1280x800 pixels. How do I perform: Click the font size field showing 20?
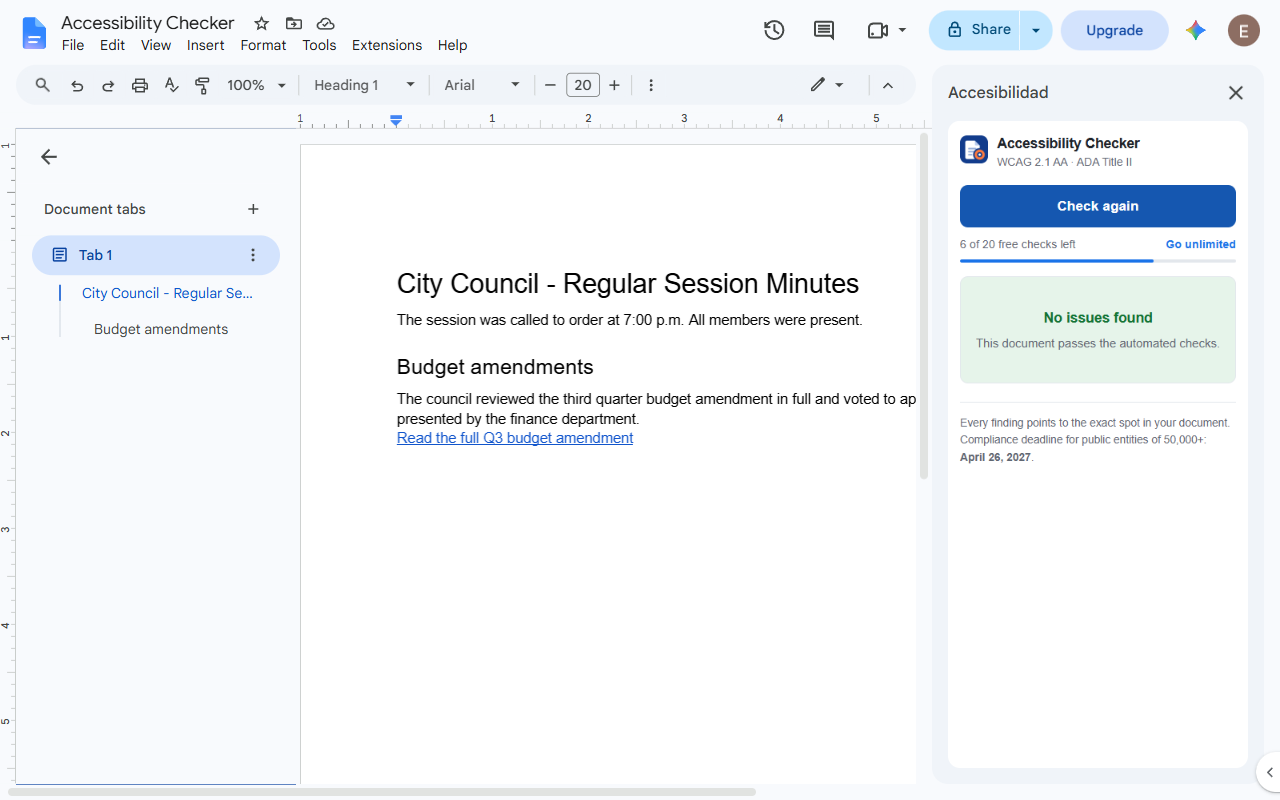(x=583, y=85)
